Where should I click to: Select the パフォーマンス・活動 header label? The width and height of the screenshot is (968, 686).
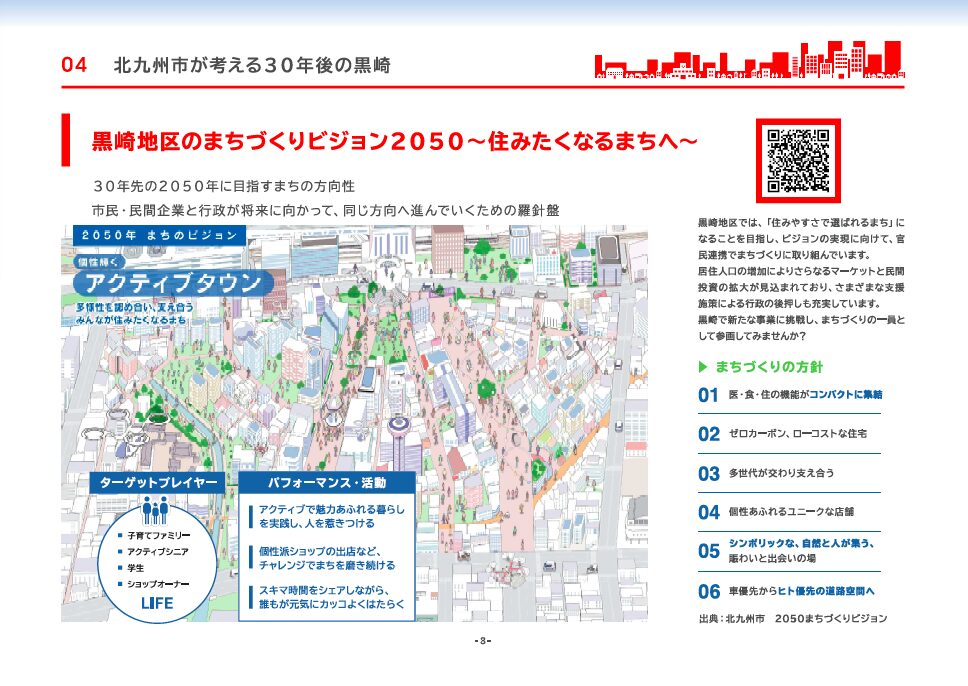(326, 483)
